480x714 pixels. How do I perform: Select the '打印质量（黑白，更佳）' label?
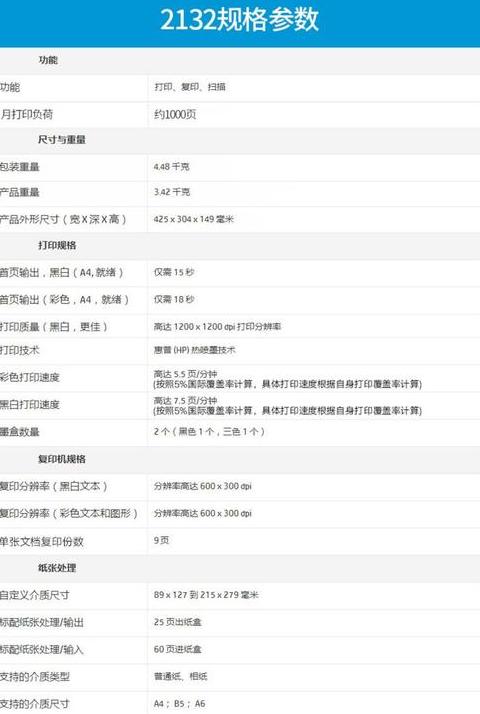[x=53, y=326]
